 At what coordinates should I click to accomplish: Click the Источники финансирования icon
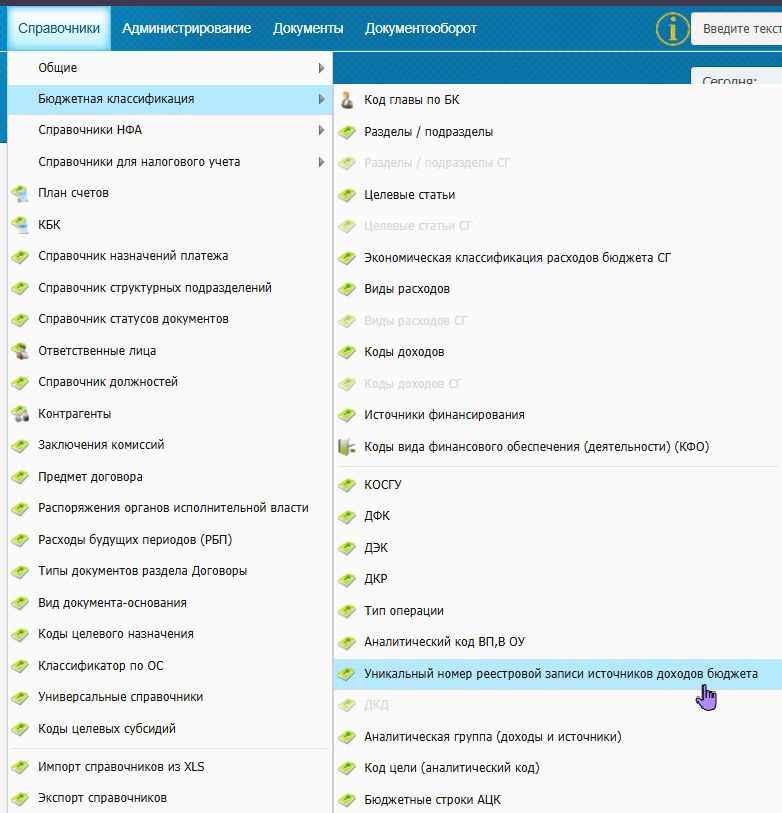(347, 415)
